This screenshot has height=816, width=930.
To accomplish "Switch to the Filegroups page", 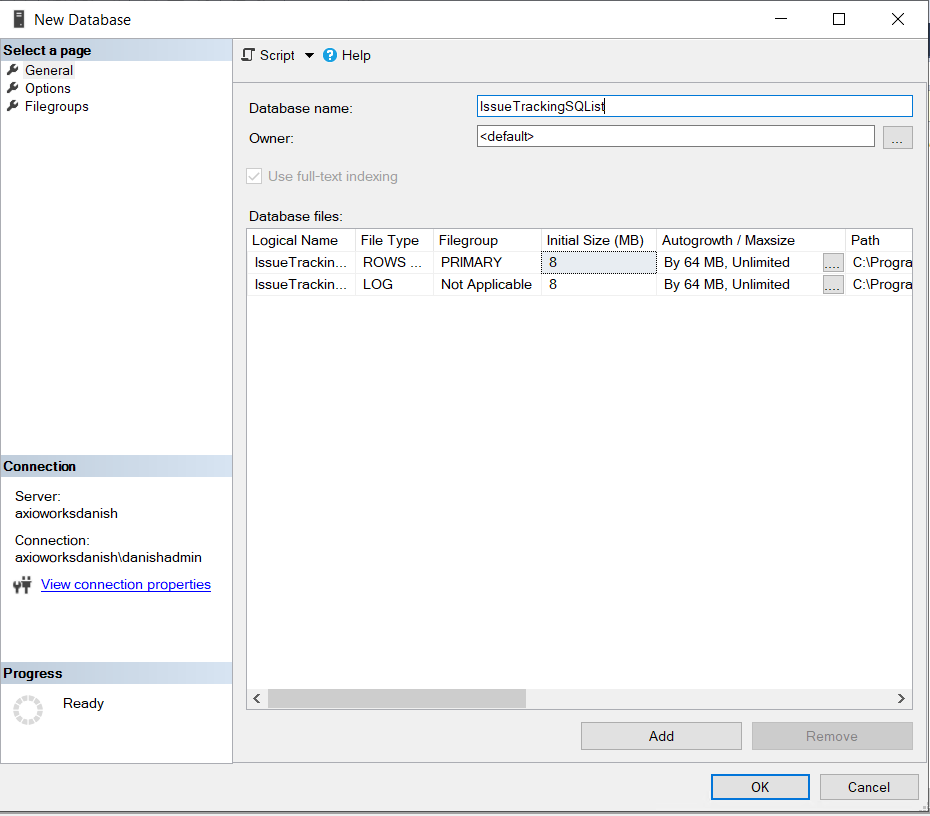I will (56, 106).
